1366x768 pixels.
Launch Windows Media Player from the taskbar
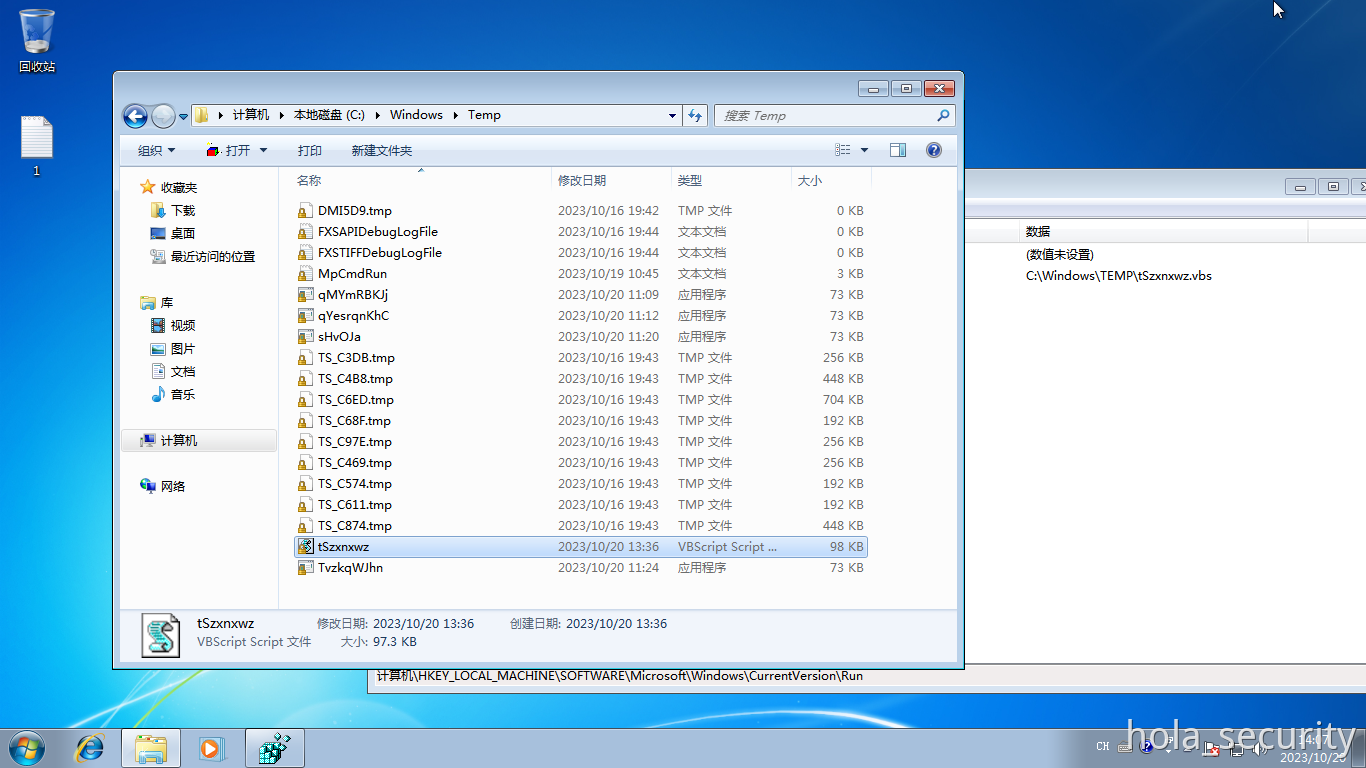pyautogui.click(x=212, y=747)
